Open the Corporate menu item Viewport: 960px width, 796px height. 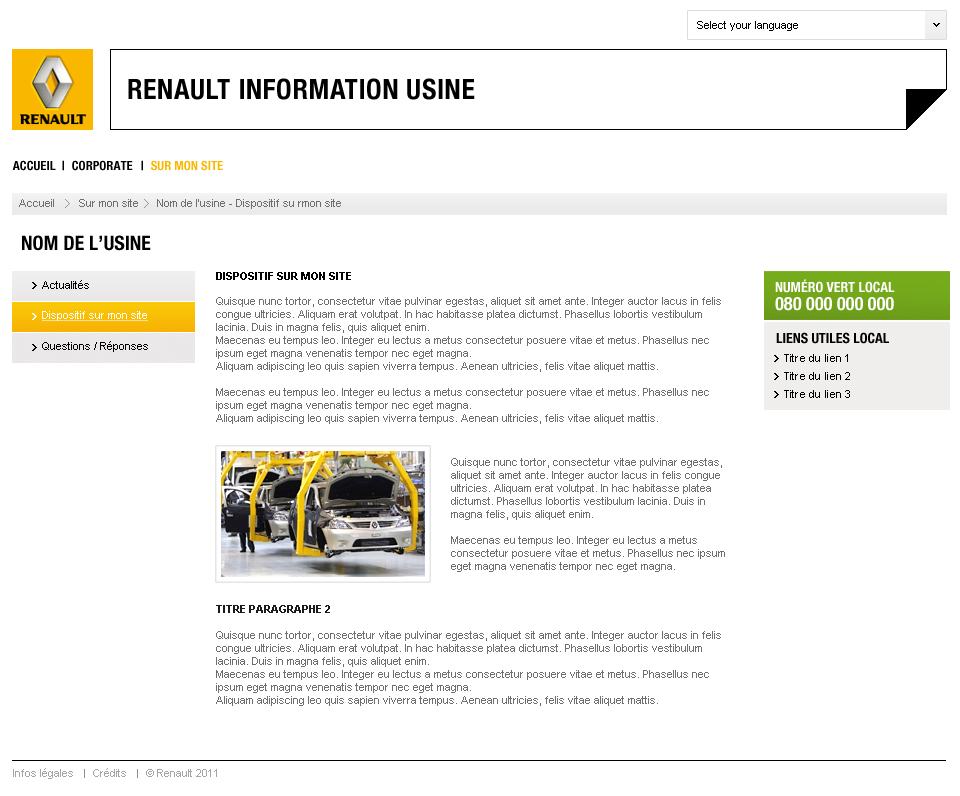click(102, 166)
